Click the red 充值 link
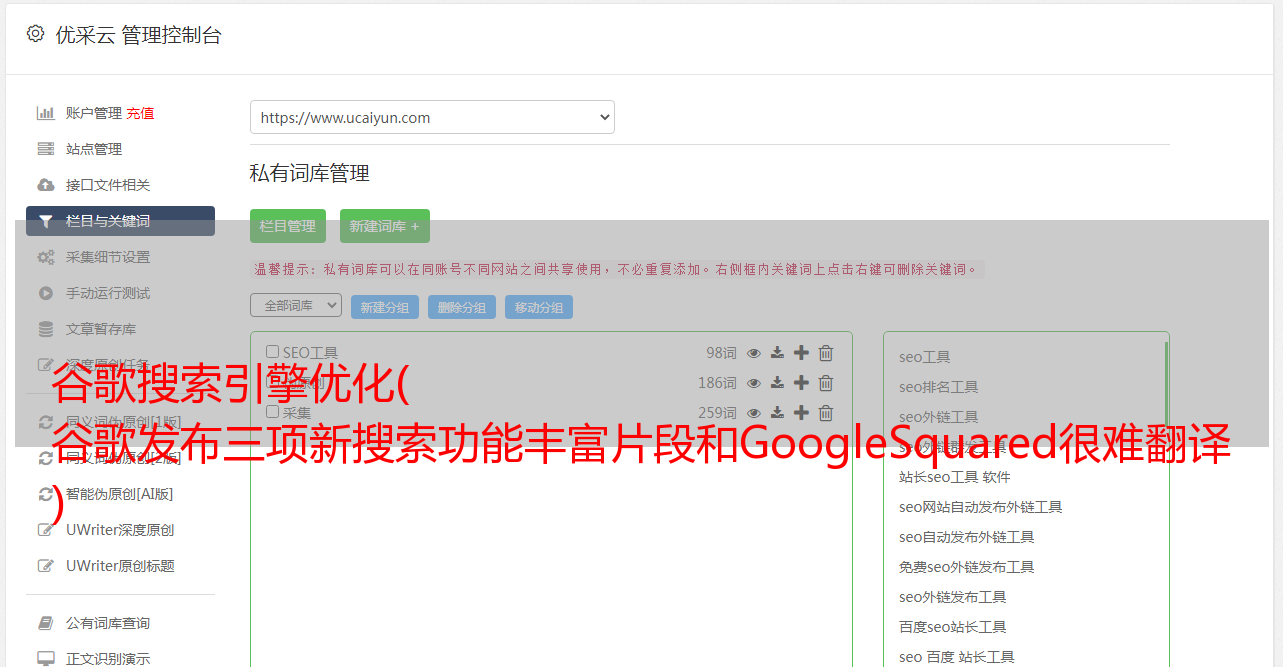Viewport: 1283px width, 667px height. pyautogui.click(x=140, y=113)
